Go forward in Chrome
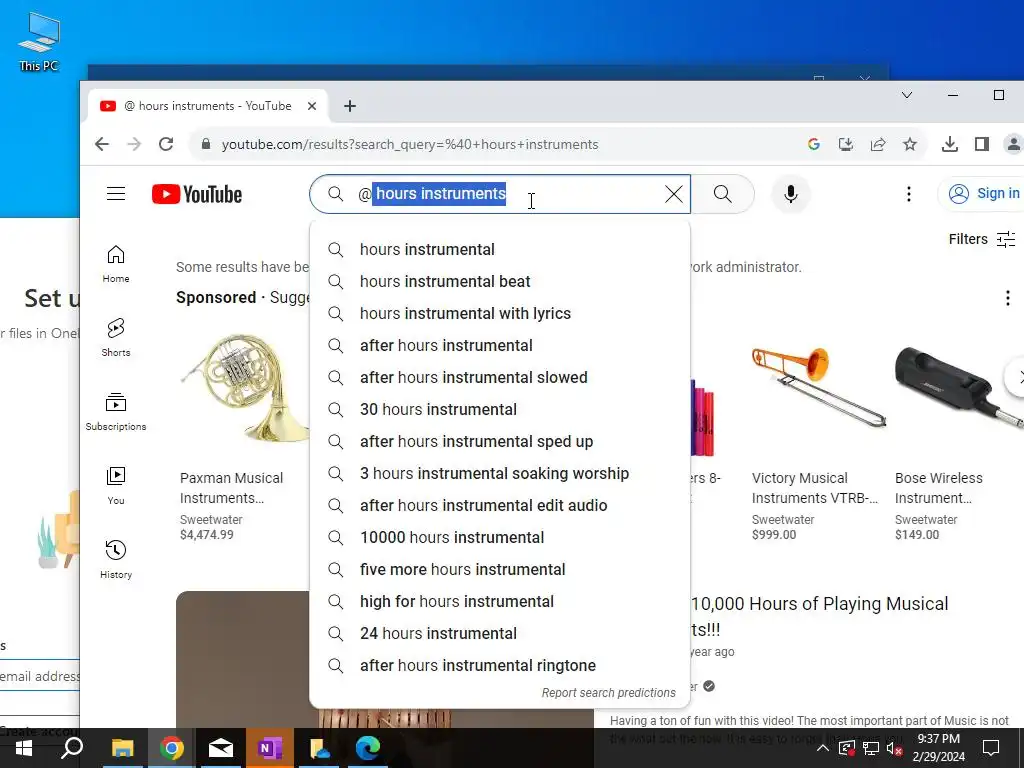 pos(134,144)
